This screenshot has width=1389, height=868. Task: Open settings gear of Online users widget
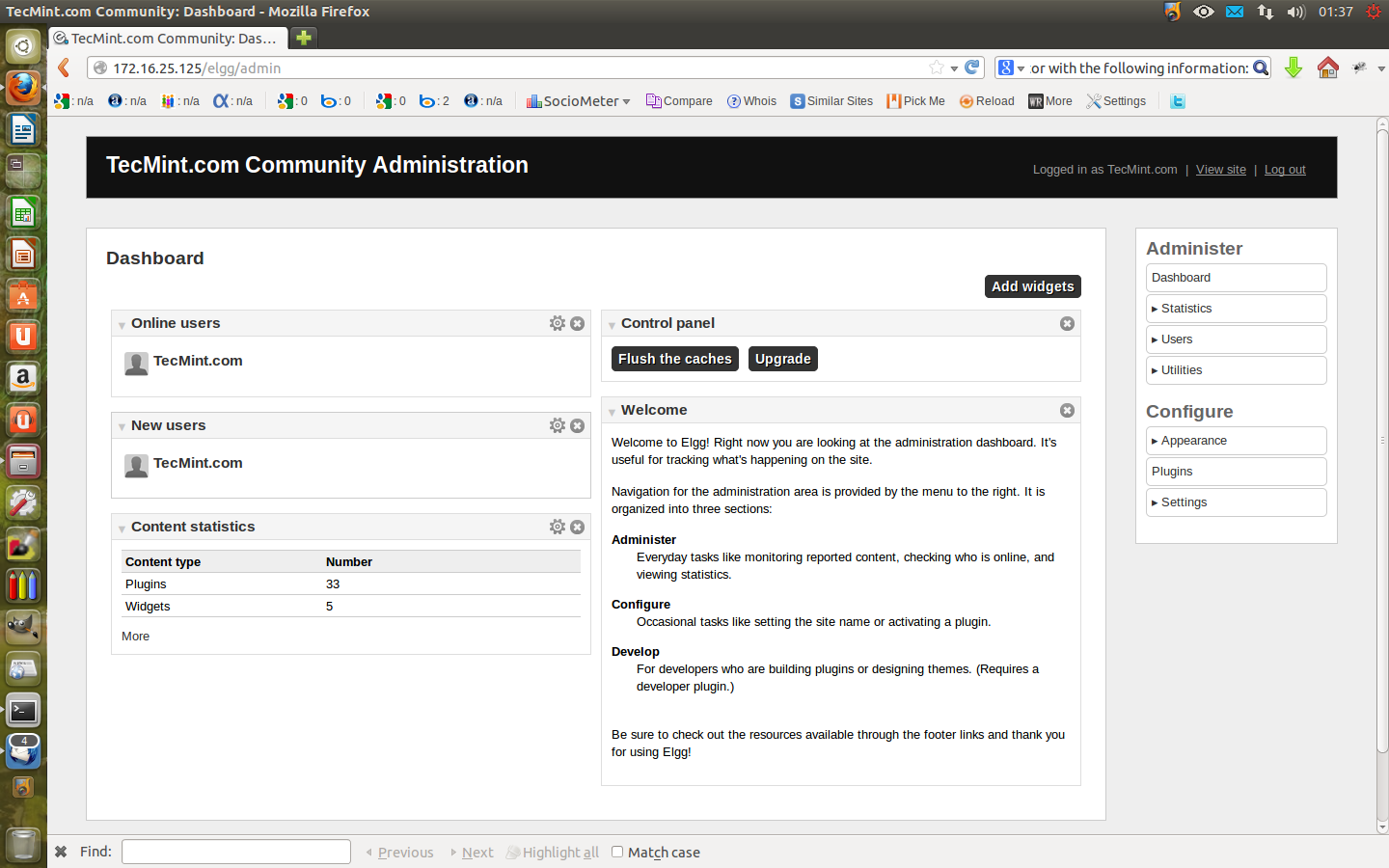pos(557,323)
